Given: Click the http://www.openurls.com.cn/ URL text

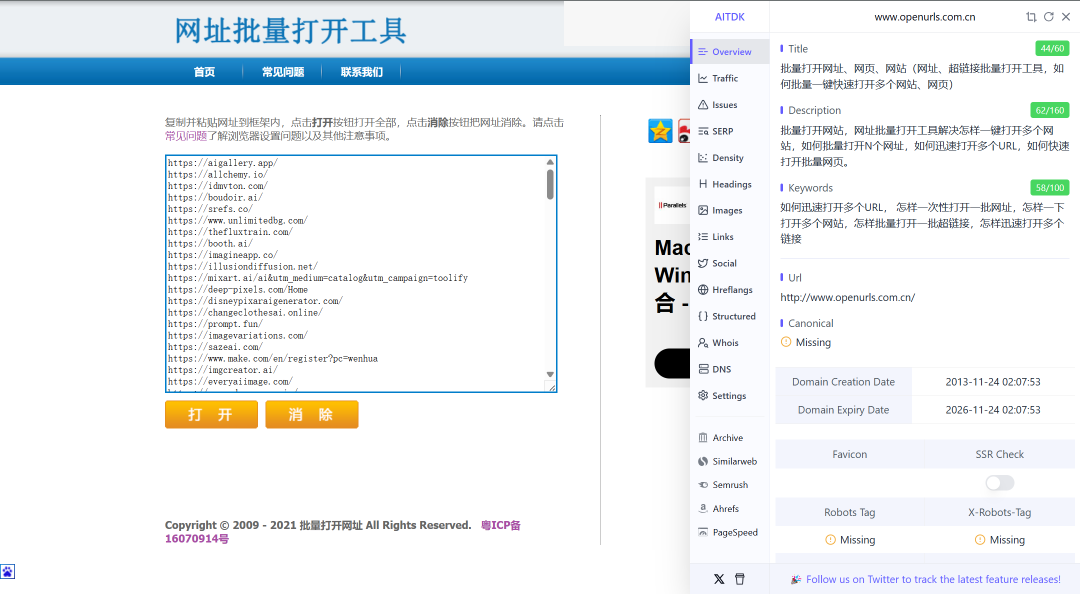Looking at the screenshot, I should 847,298.
